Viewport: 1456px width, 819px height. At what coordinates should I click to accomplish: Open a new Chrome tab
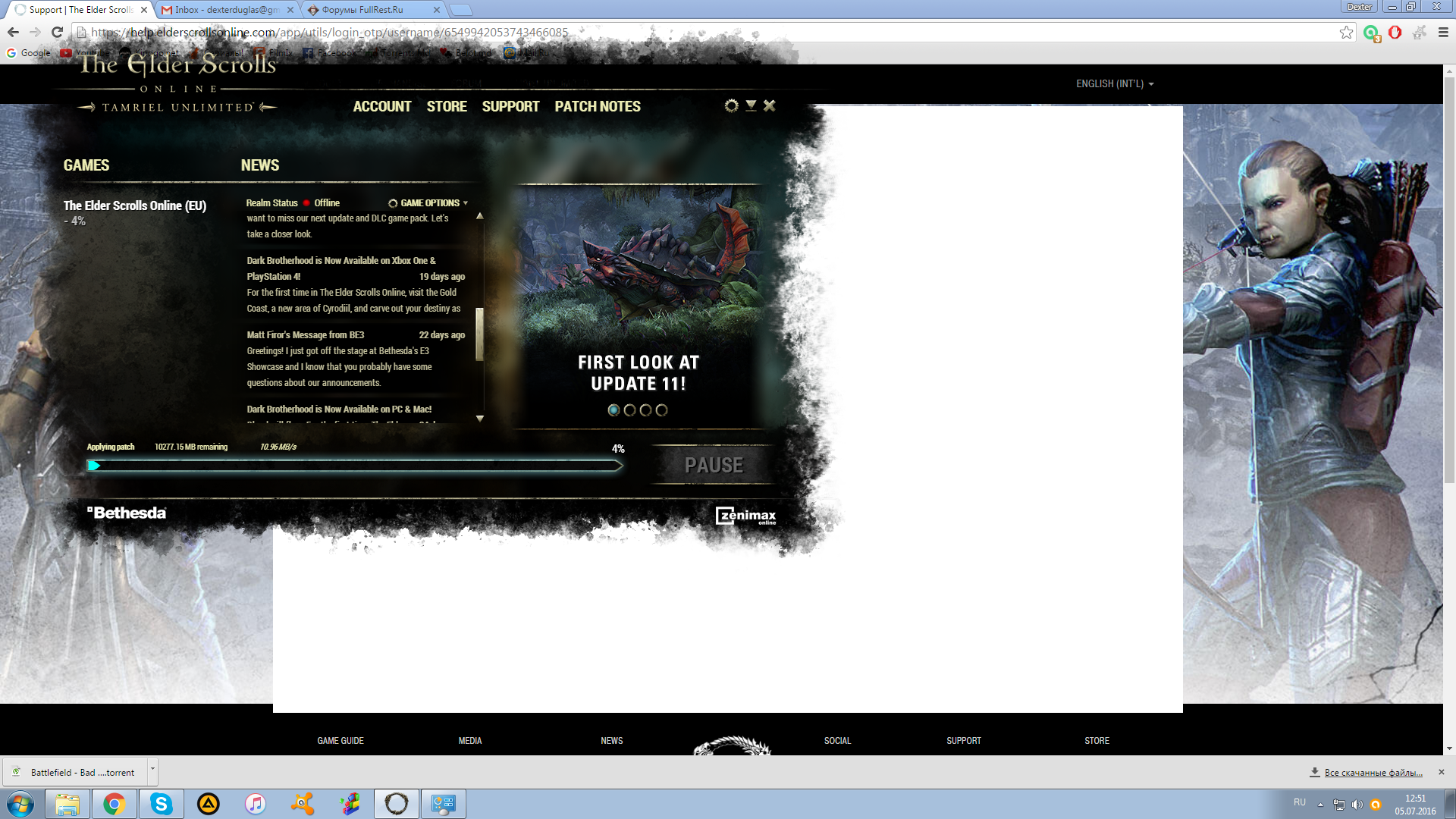460,10
